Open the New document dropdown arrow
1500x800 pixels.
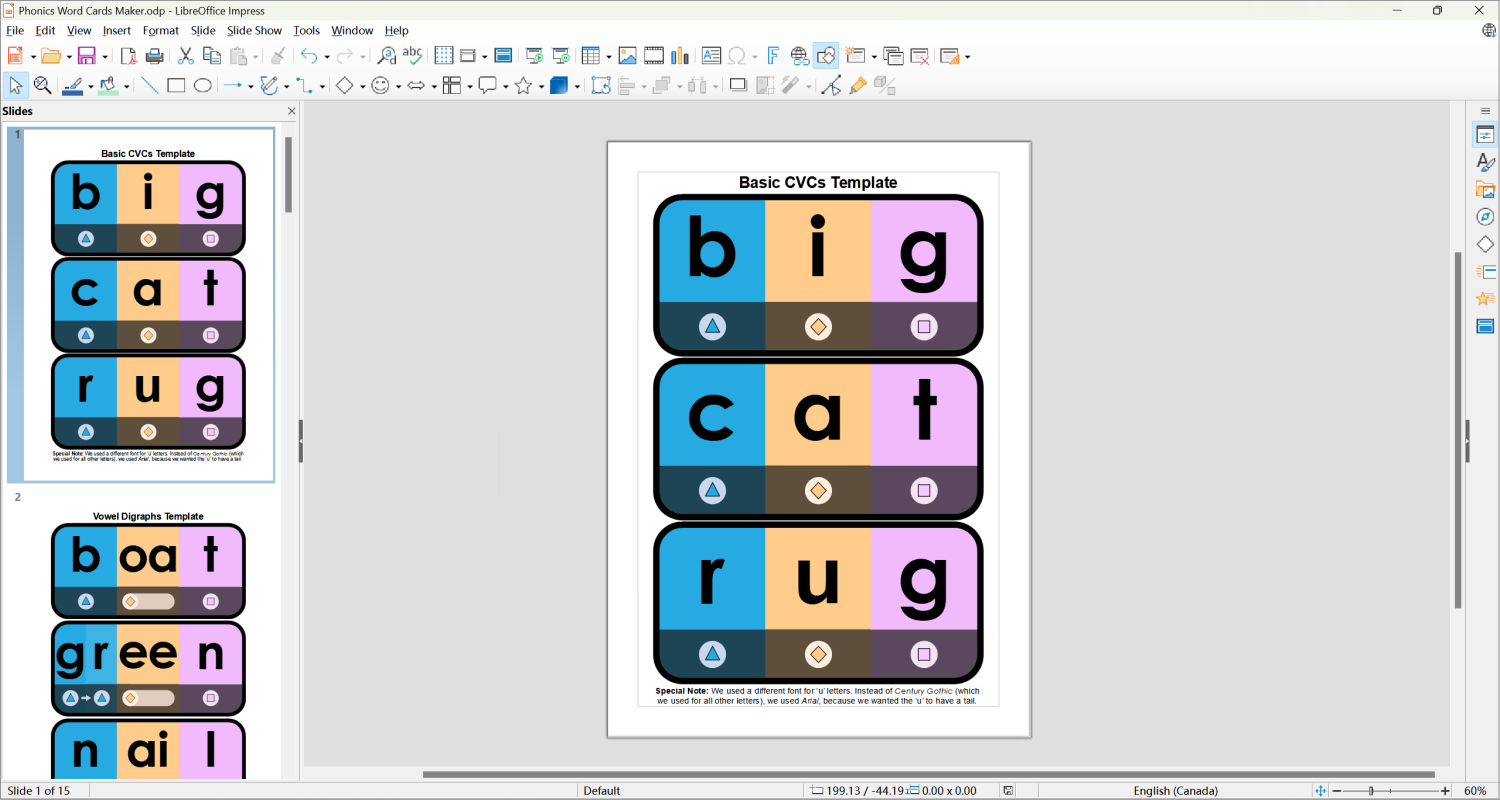click(x=33, y=57)
